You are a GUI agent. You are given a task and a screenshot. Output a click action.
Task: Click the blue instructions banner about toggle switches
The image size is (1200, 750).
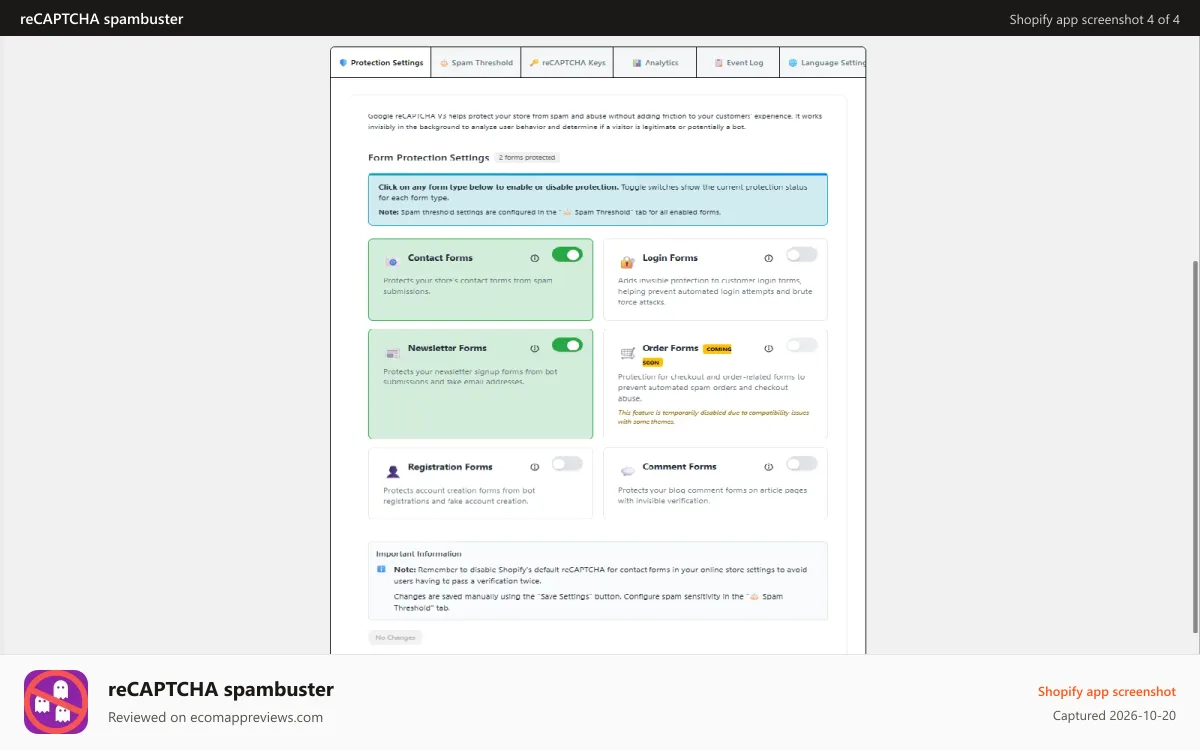(x=598, y=199)
